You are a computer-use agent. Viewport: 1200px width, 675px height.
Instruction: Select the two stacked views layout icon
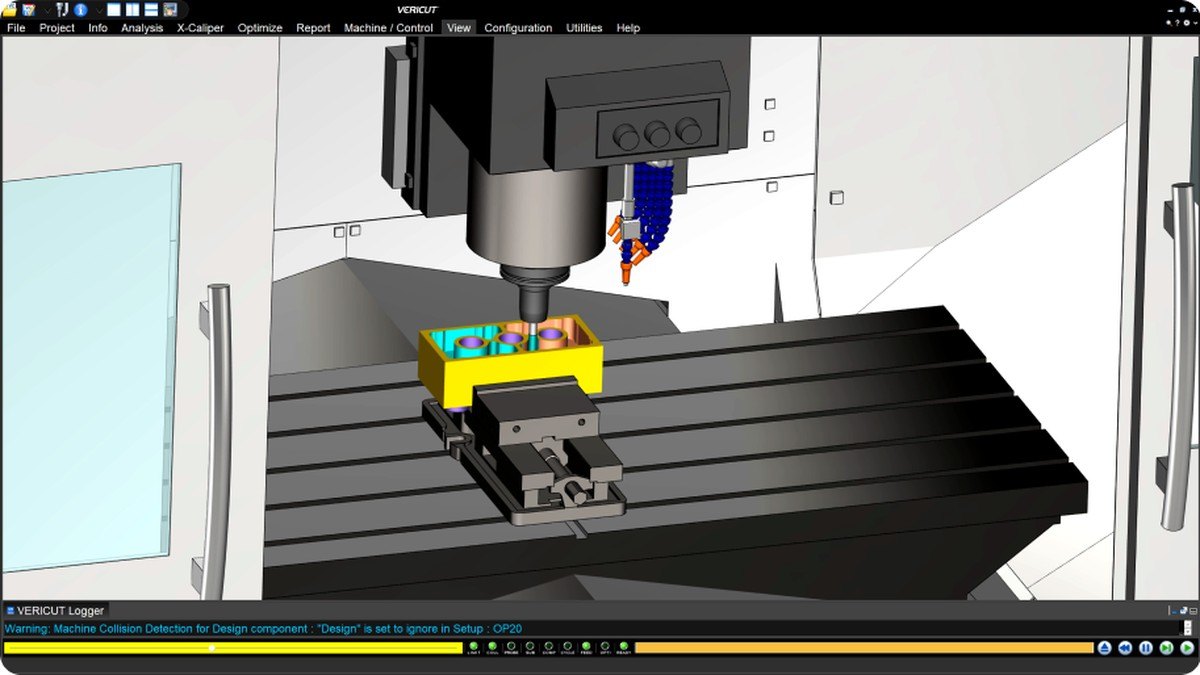tap(151, 10)
